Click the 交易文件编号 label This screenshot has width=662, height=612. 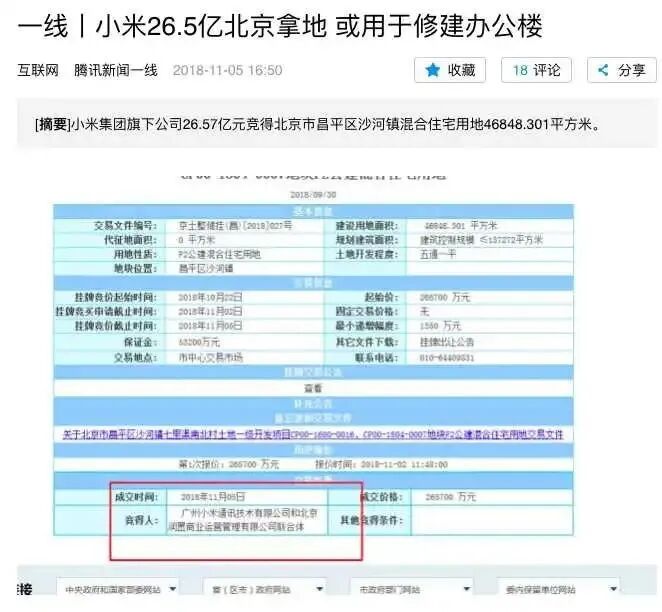pyautogui.click(x=125, y=226)
